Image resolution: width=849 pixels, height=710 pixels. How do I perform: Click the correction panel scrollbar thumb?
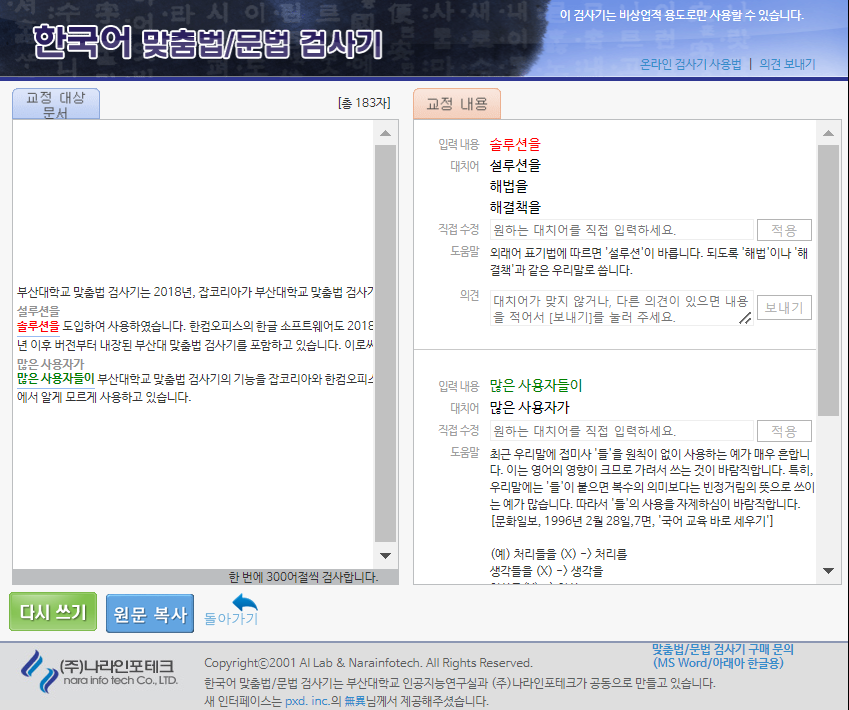(828, 280)
